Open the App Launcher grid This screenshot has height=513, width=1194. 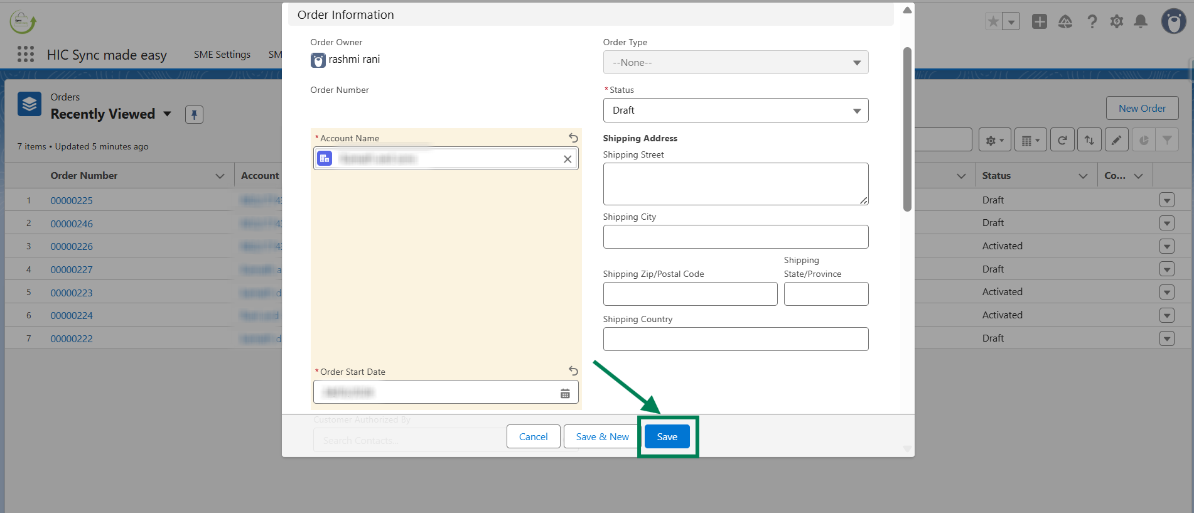pos(26,55)
